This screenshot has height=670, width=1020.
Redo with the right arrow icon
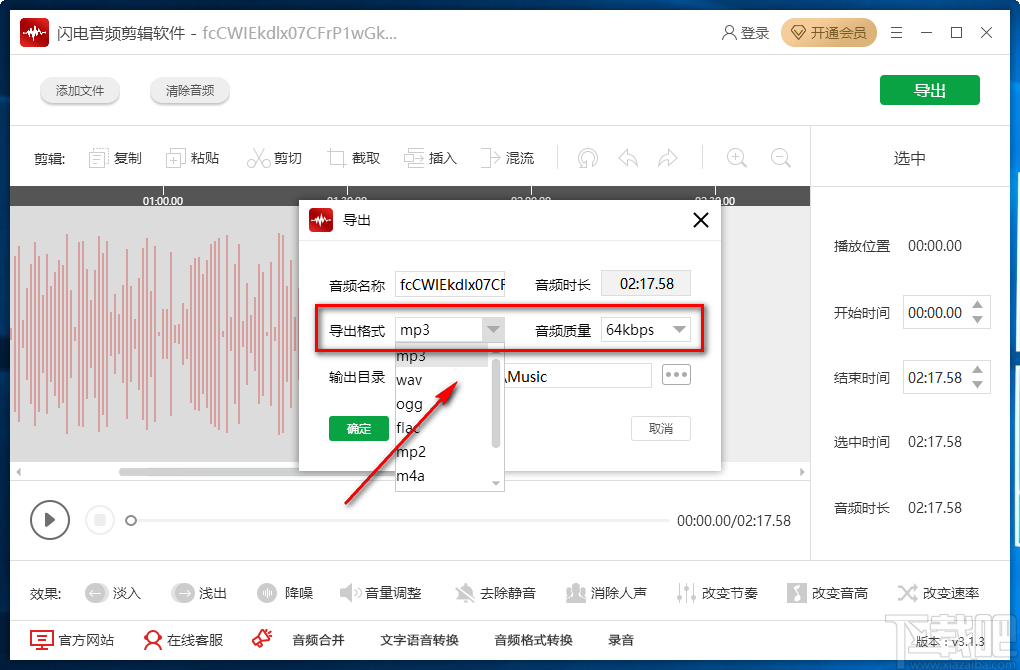[668, 158]
